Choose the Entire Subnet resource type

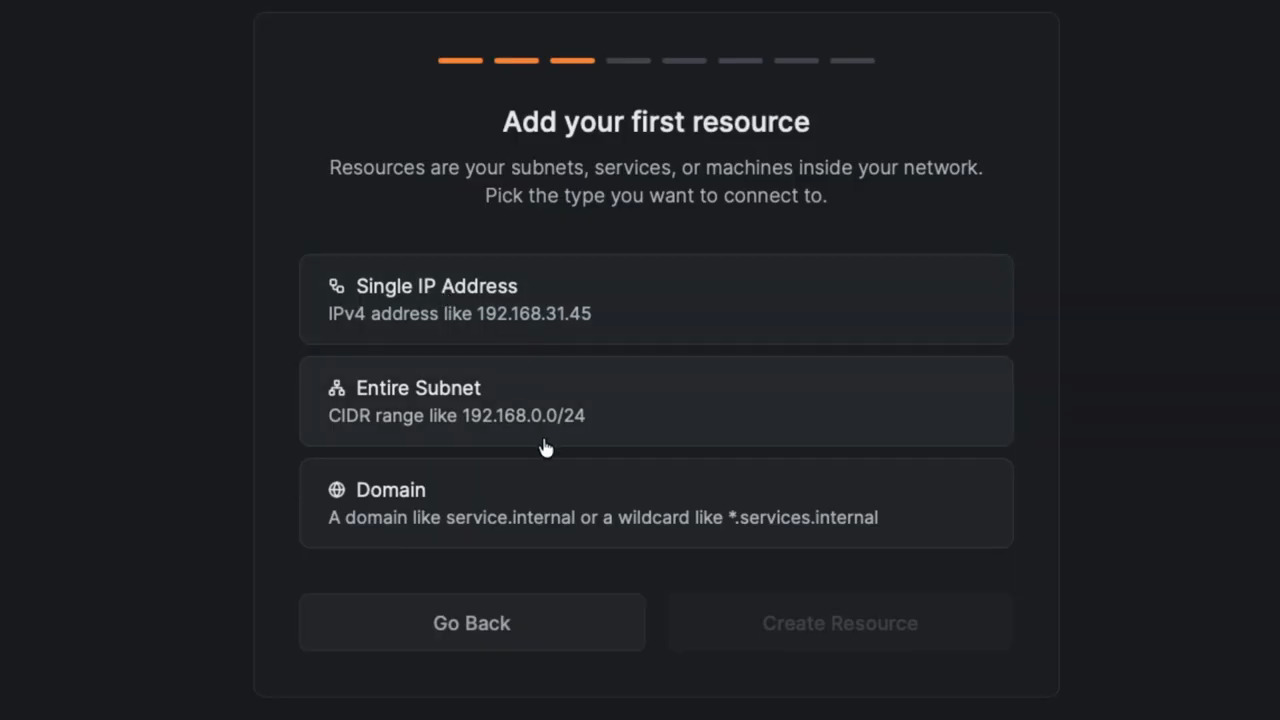(x=656, y=401)
